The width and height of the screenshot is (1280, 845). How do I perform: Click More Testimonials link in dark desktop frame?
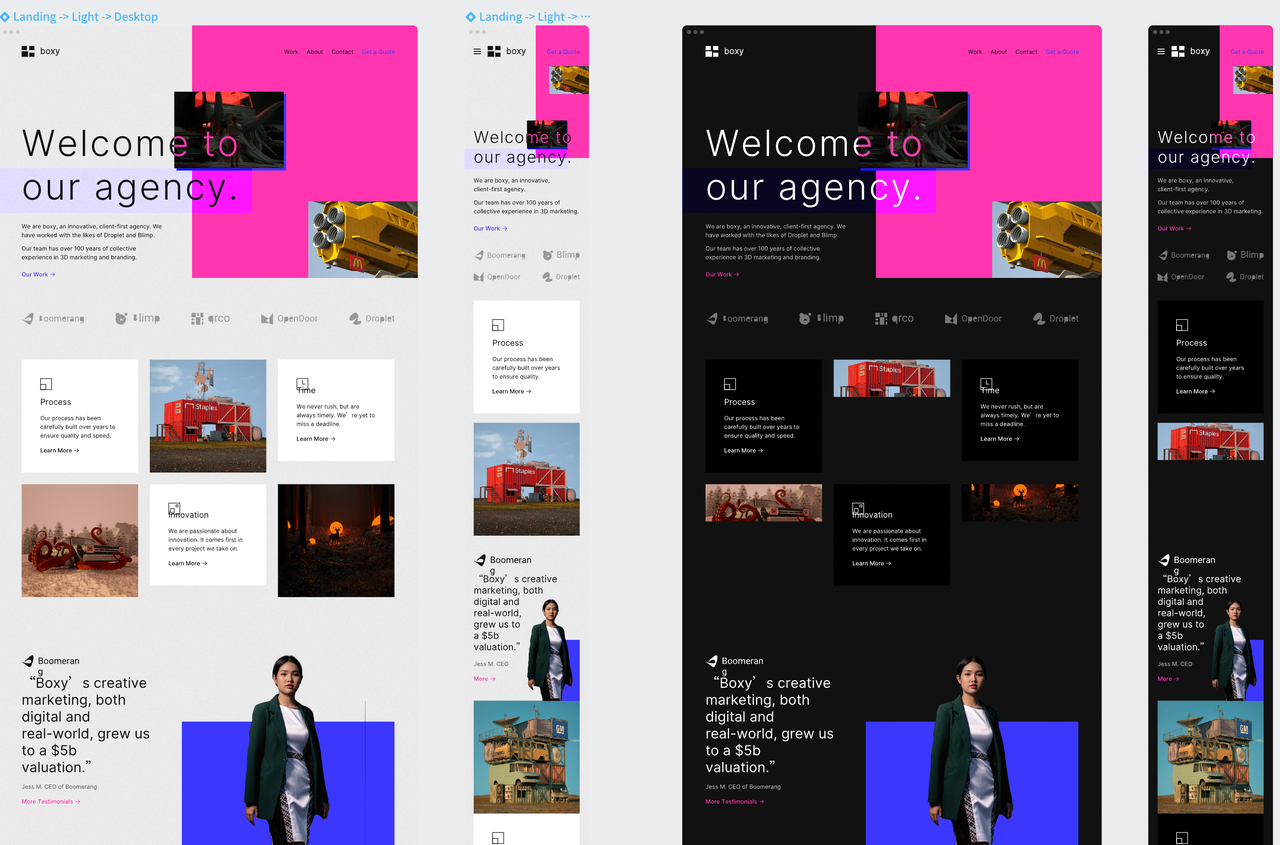coord(735,801)
